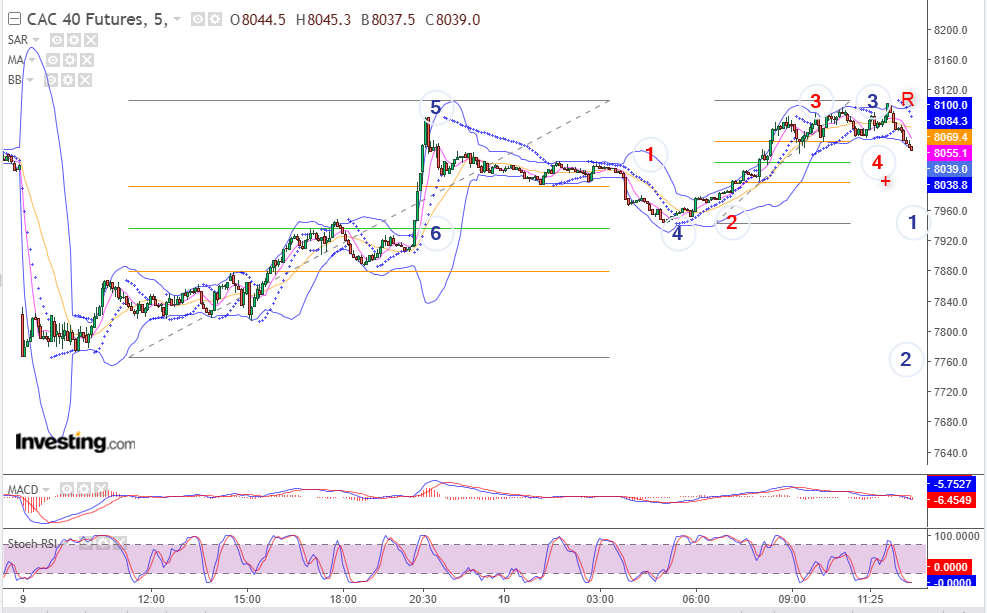Select the red wave marker 3
This screenshot has height=613, width=987.
[x=816, y=101]
